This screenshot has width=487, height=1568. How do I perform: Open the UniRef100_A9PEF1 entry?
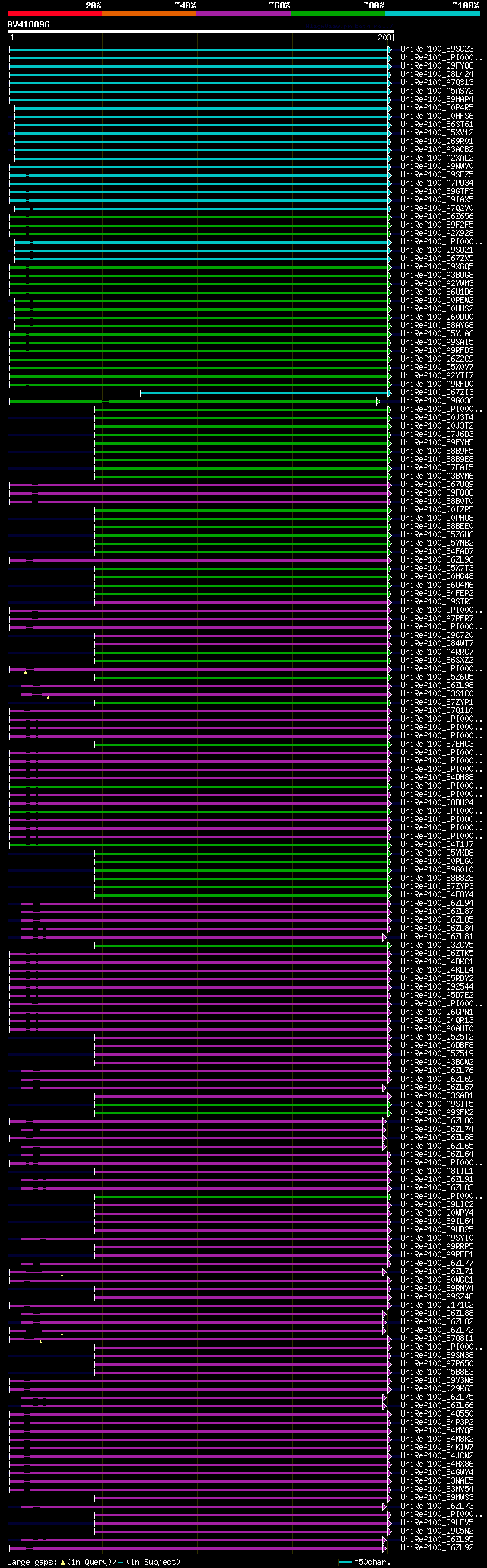(x=437, y=1255)
